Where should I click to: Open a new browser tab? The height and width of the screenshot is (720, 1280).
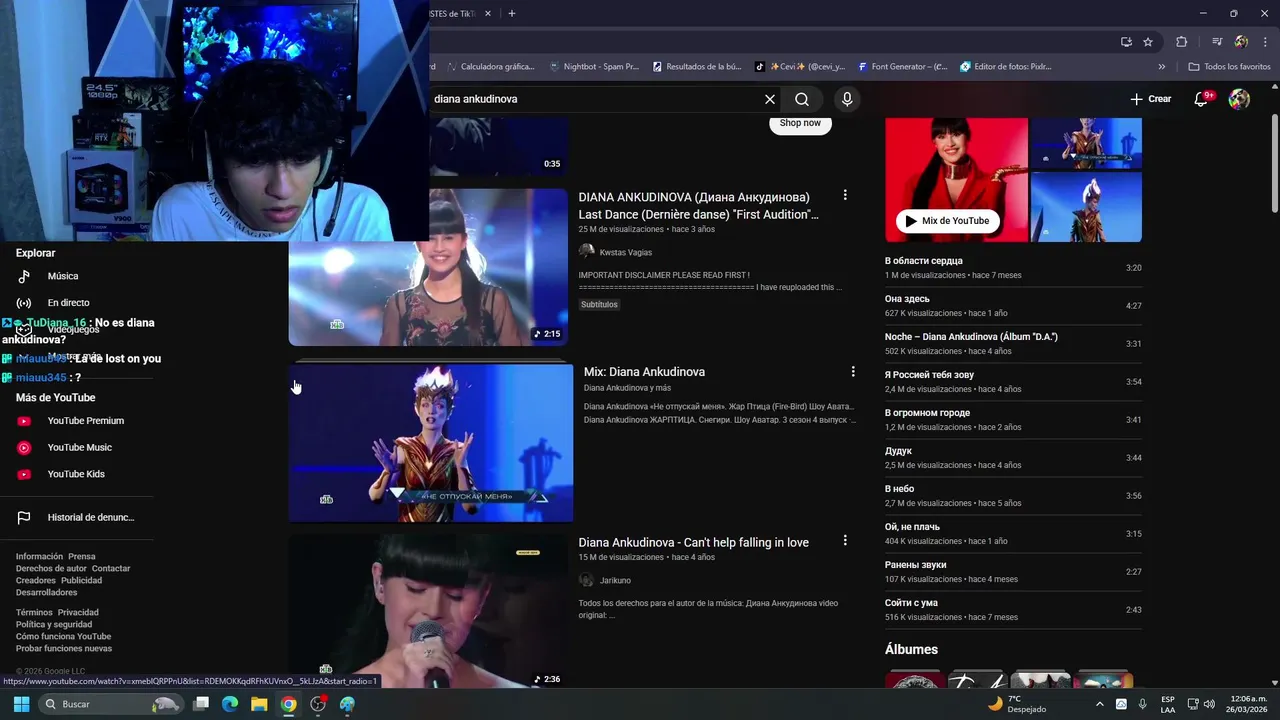point(512,13)
